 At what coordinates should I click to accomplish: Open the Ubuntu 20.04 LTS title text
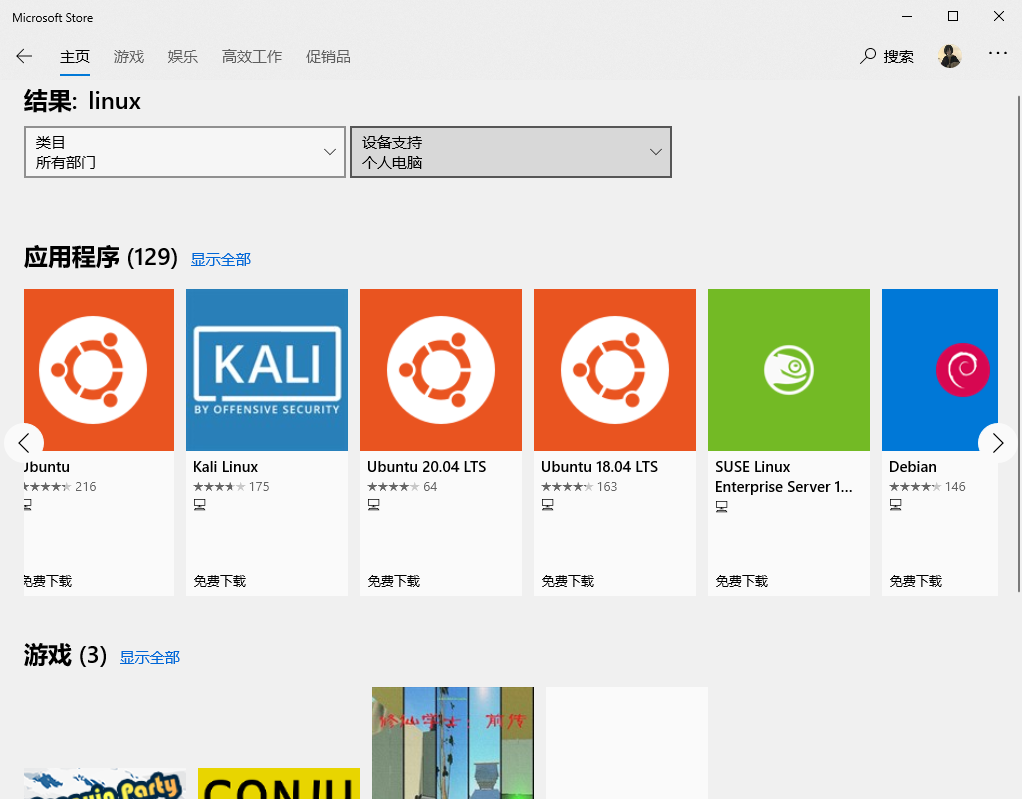point(426,467)
